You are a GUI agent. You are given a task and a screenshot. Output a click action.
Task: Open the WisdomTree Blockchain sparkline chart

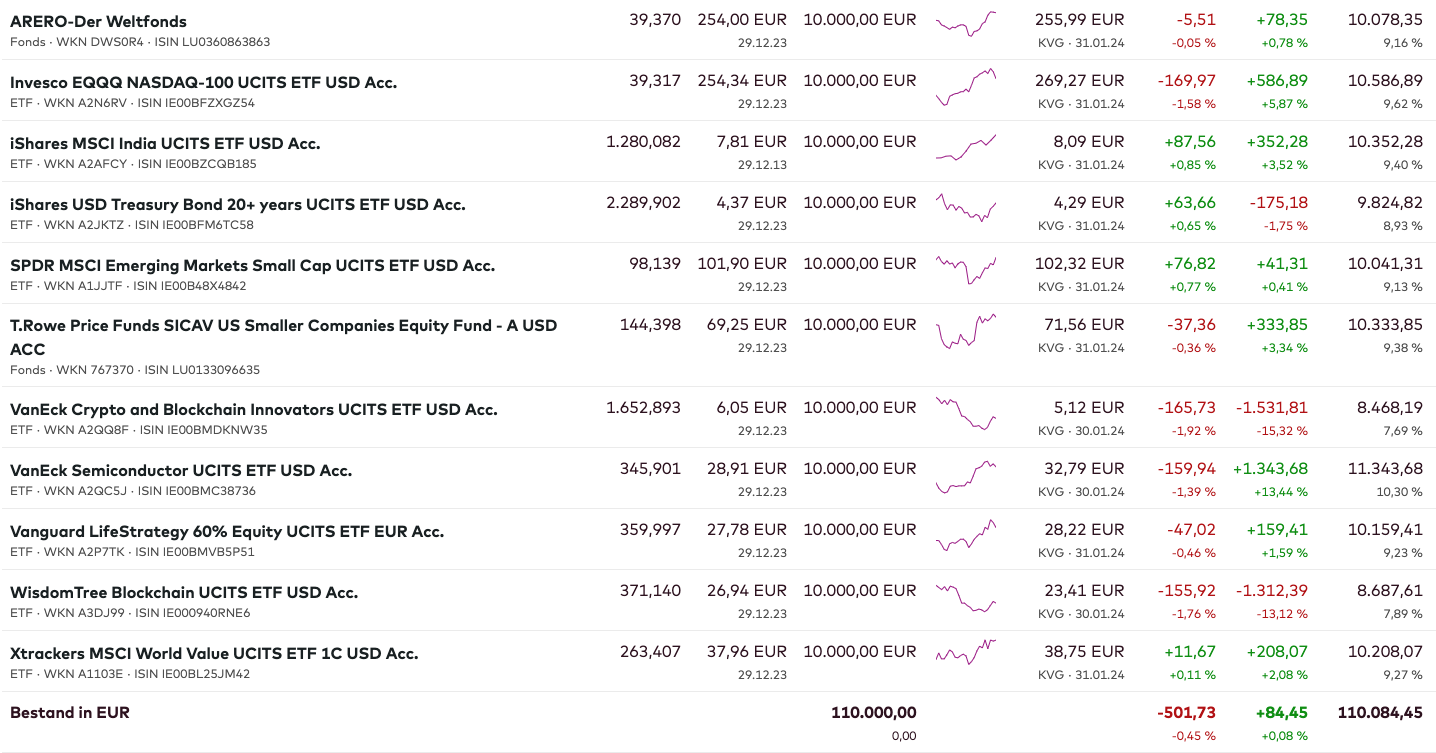click(x=966, y=596)
